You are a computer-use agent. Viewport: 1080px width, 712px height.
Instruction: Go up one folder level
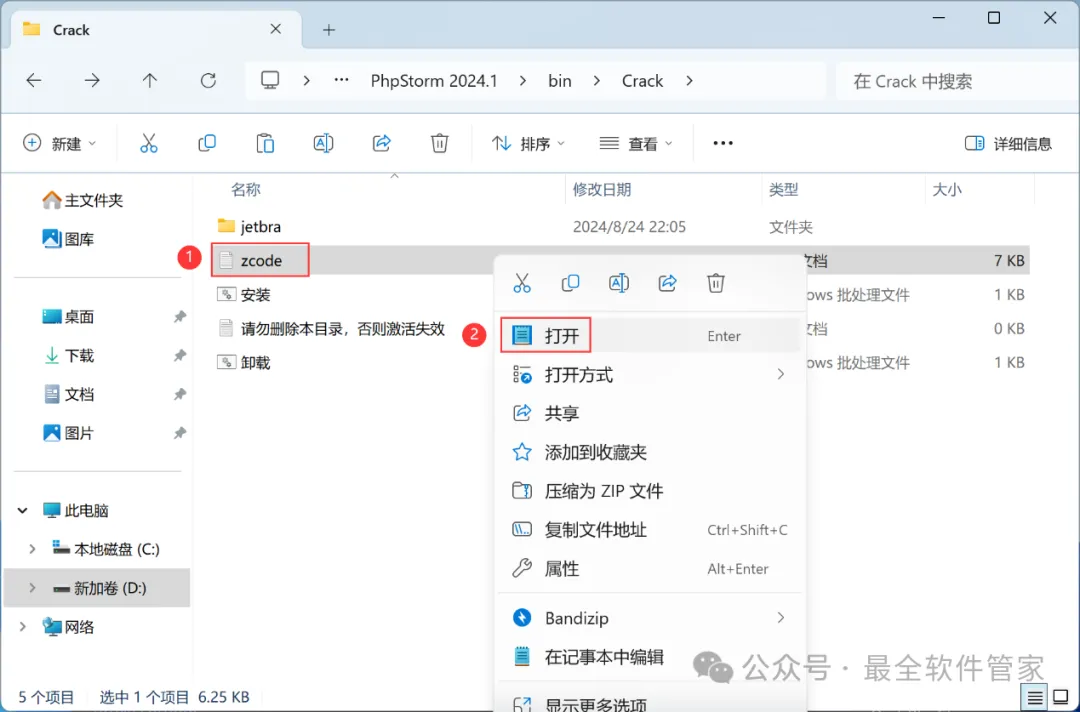(149, 81)
